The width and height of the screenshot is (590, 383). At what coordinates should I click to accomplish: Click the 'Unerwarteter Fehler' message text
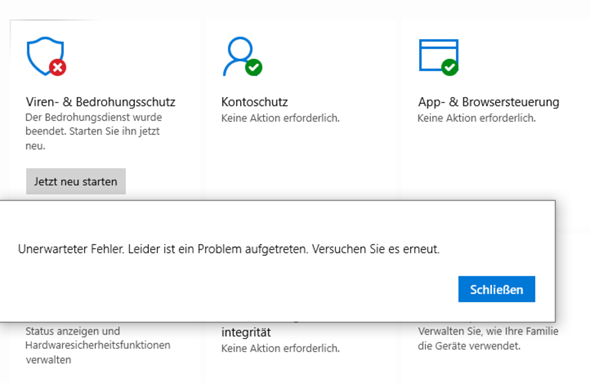[x=228, y=249]
